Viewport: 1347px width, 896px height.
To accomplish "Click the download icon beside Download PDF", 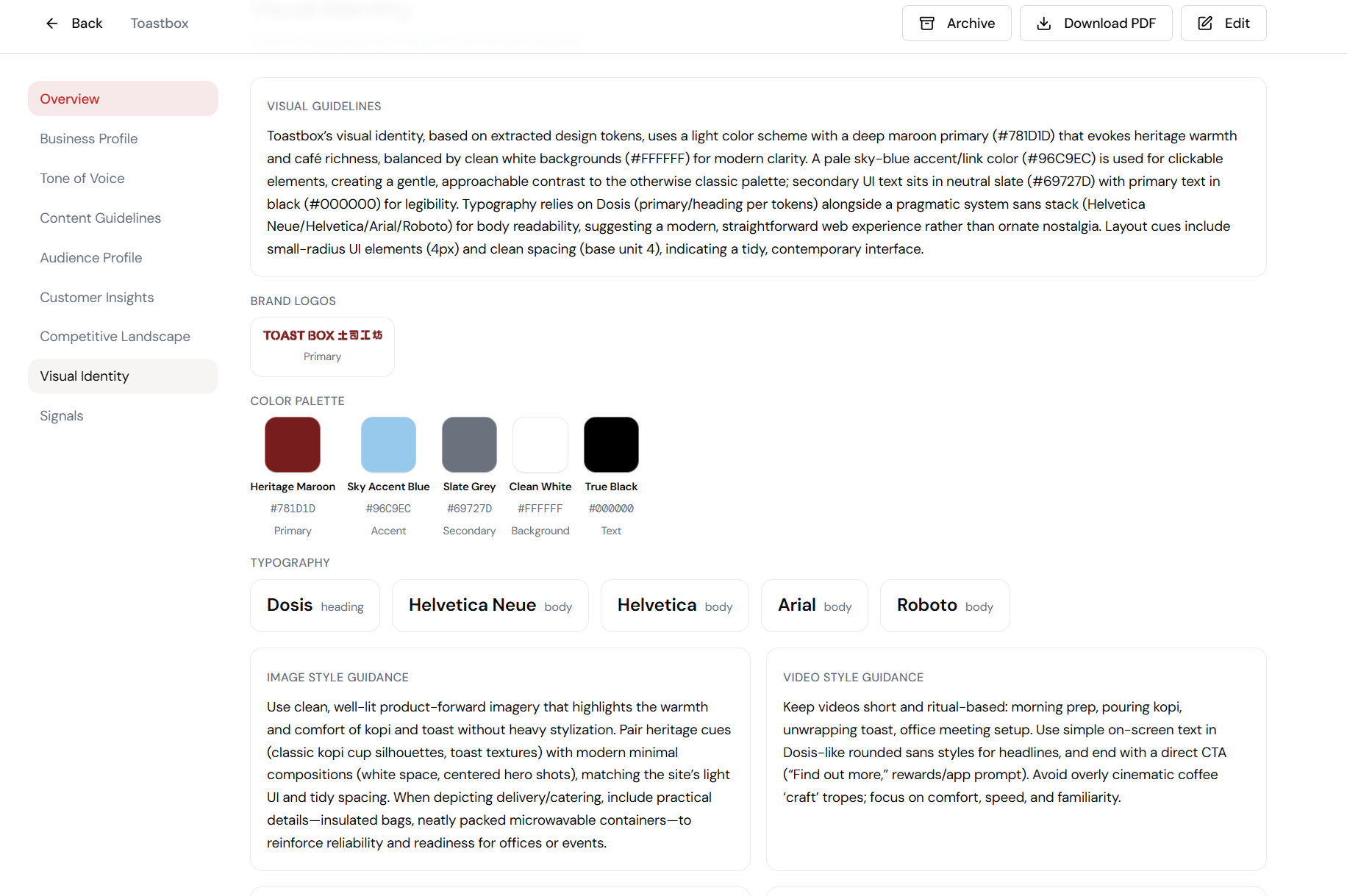I will click(x=1044, y=23).
